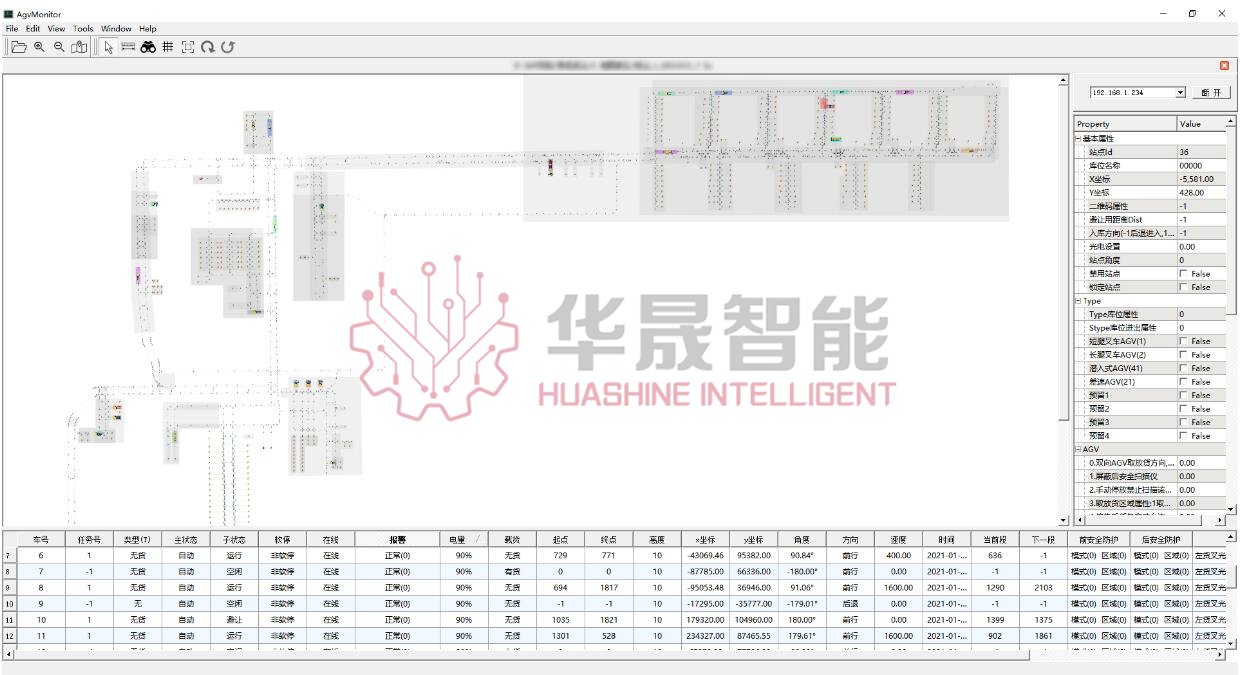
Task: Select the Y坐标 value 428.00
Action: [x=1202, y=192]
